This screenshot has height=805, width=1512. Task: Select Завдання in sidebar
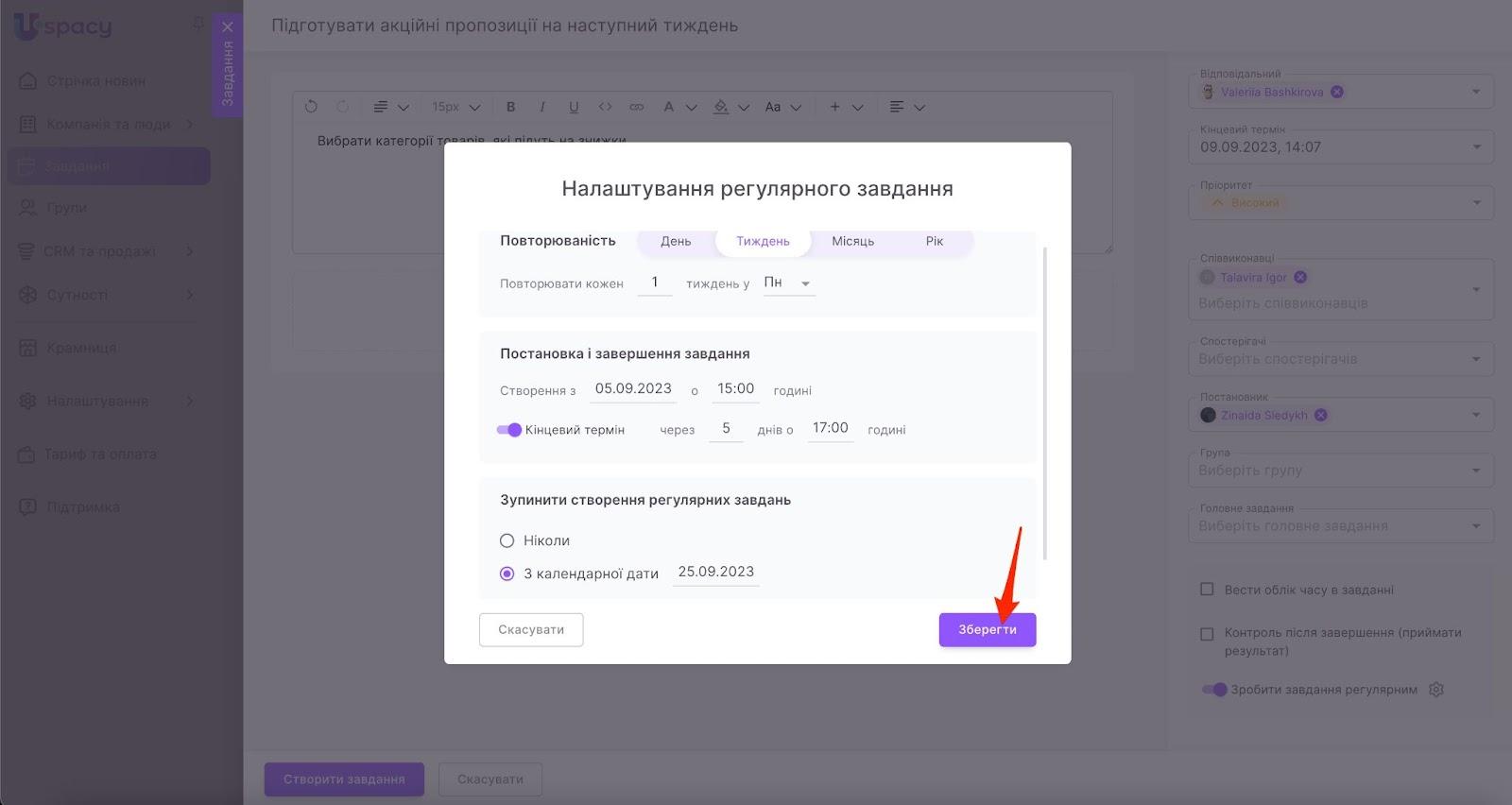click(x=109, y=166)
